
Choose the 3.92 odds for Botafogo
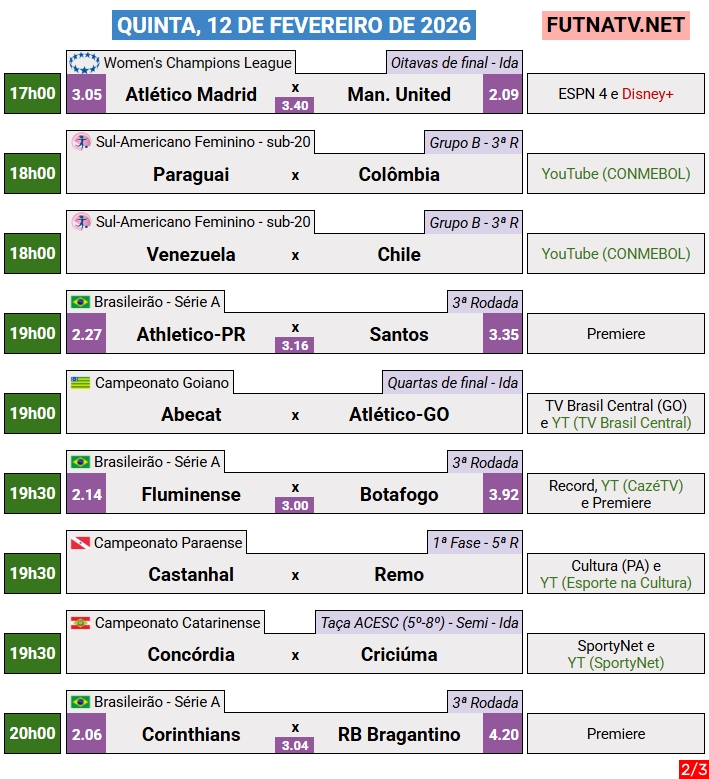click(x=503, y=494)
